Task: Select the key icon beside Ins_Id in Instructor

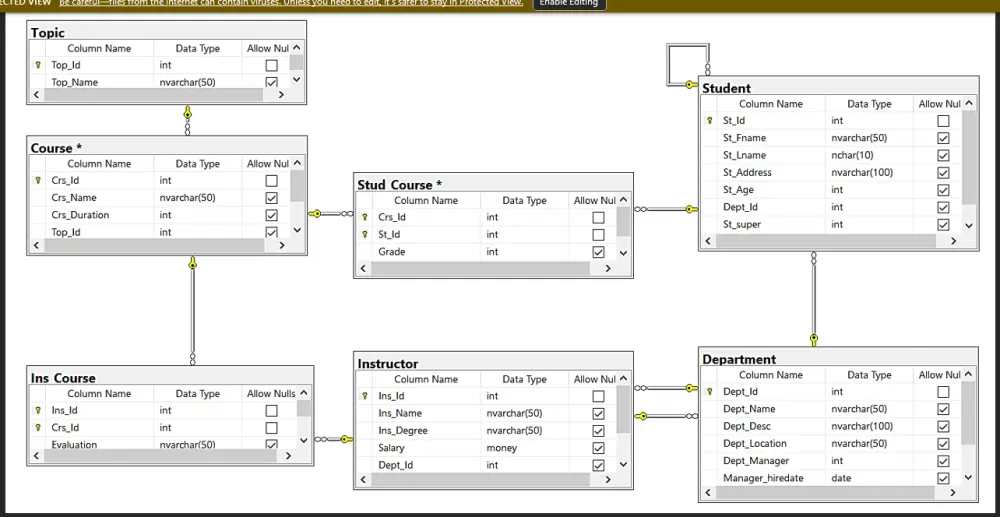Action: point(365,396)
